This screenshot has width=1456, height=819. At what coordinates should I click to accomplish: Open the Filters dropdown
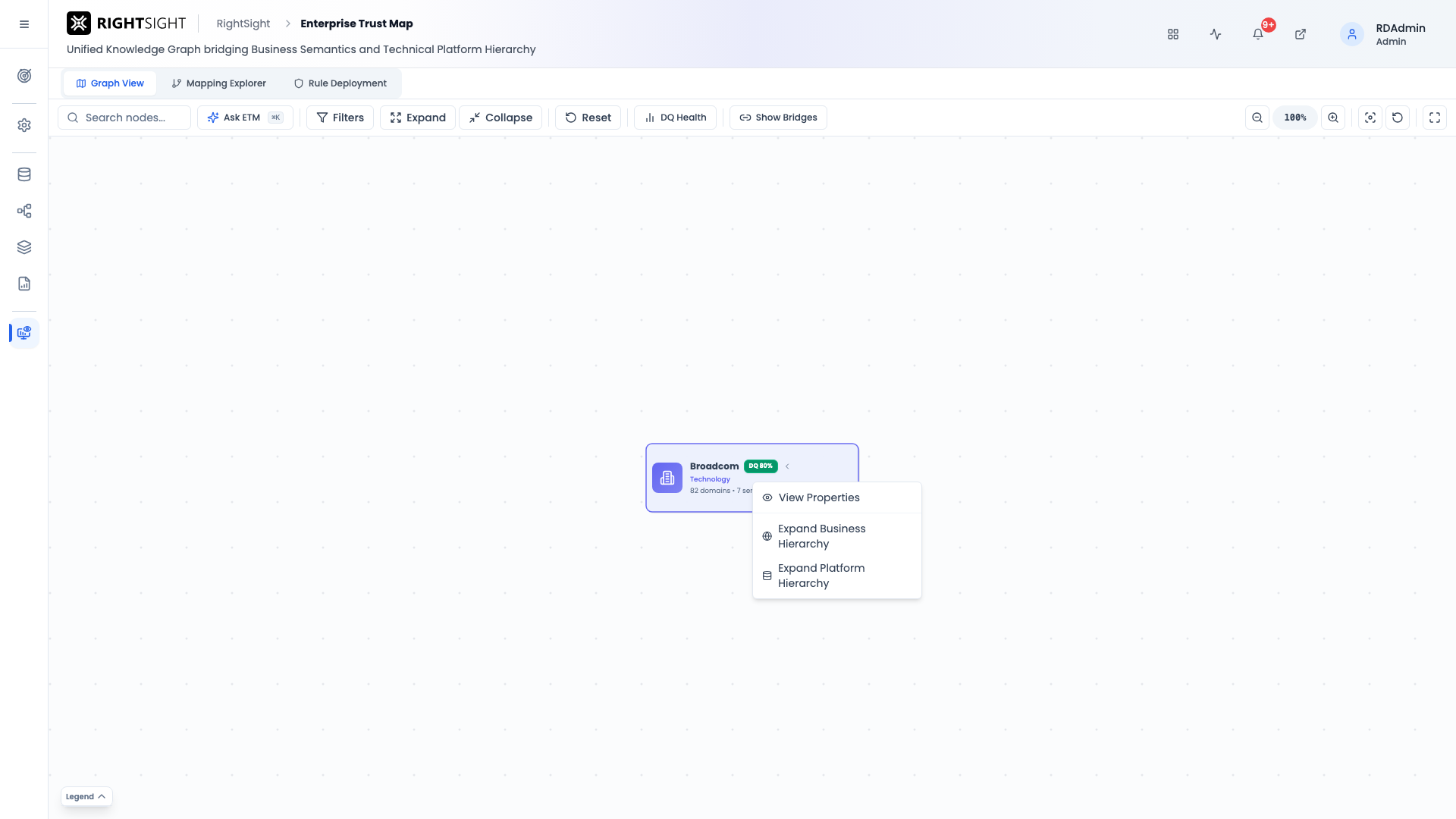click(x=340, y=118)
